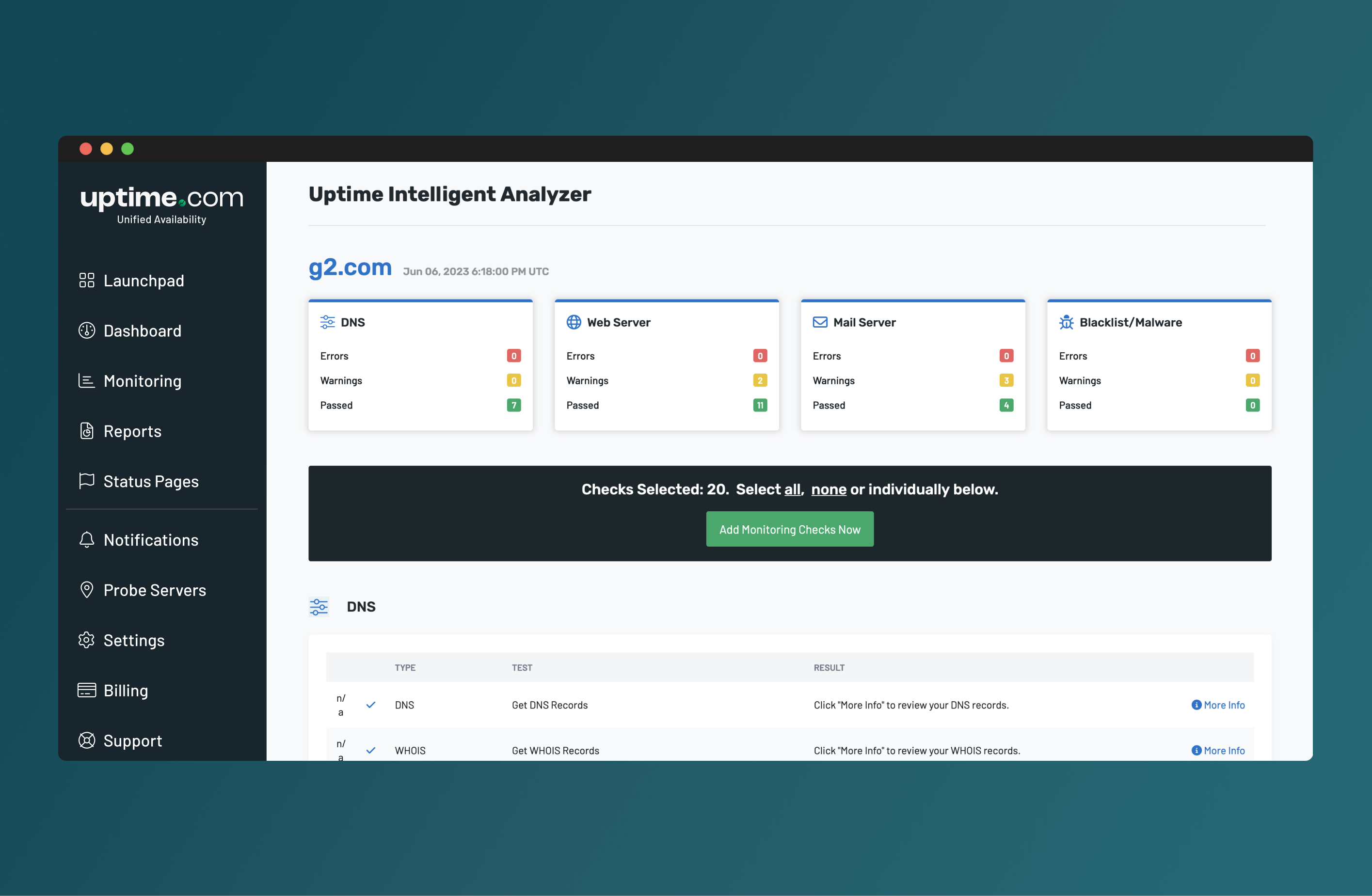Click the Status Pages flag icon

click(87, 481)
